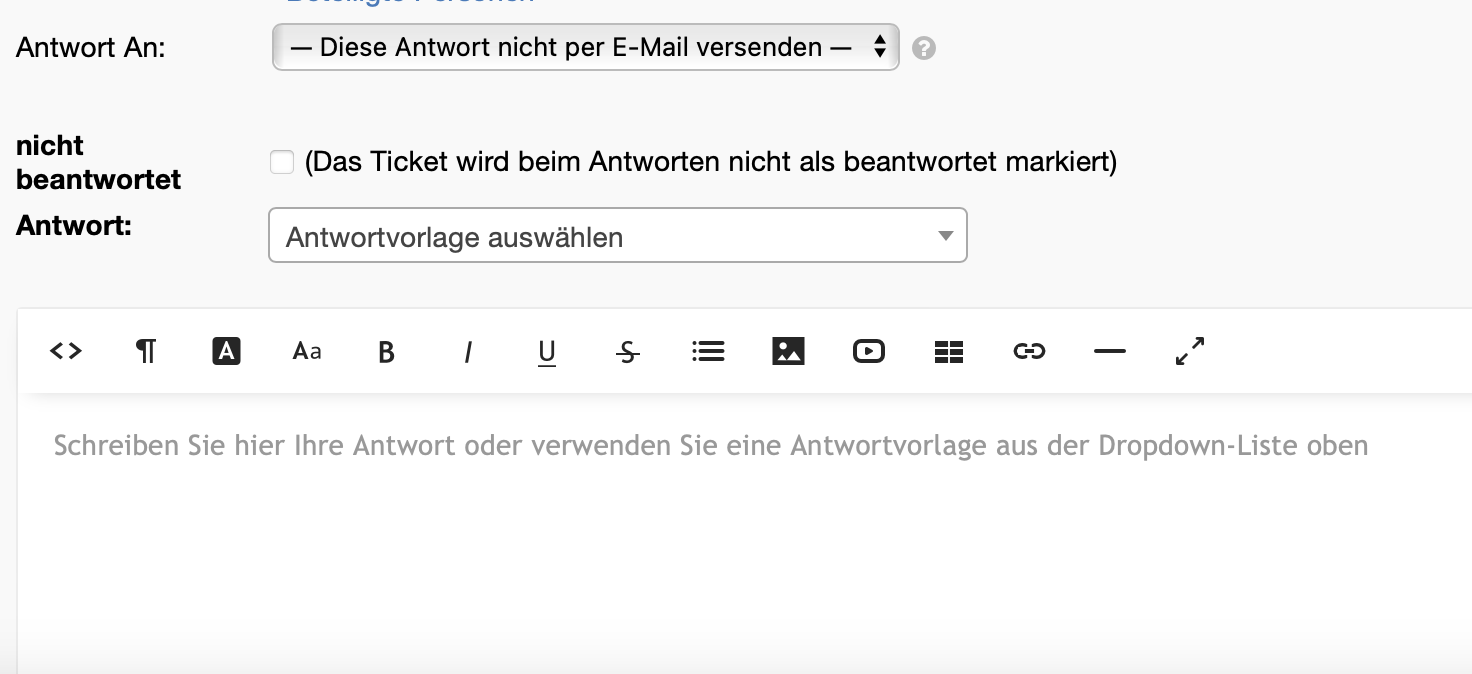Embed a video in the reply

(868, 351)
